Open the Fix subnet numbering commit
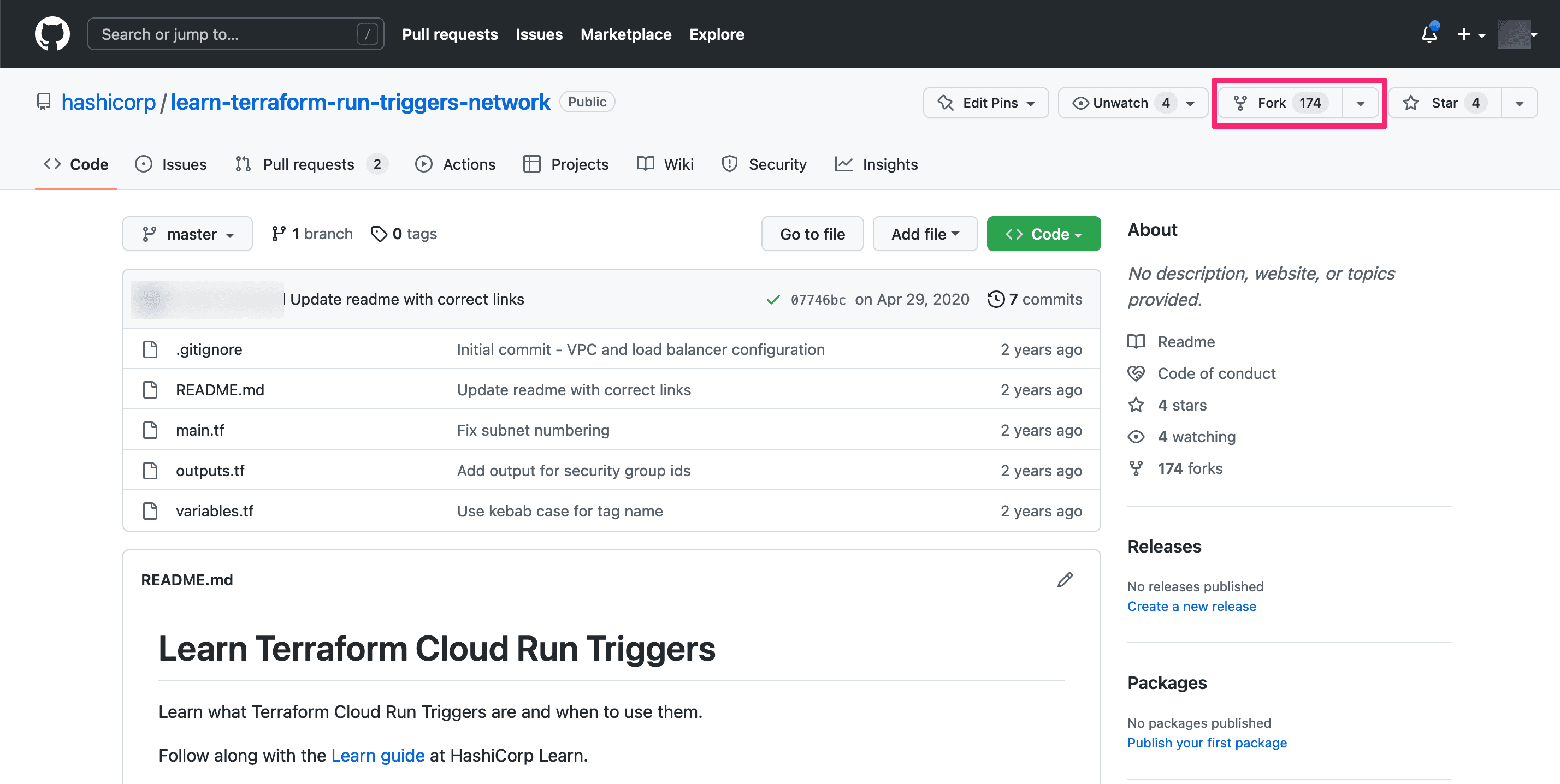Screen dimensions: 1560x784 533,430
